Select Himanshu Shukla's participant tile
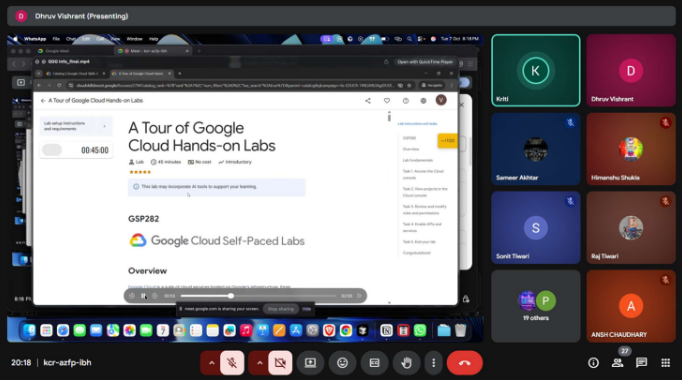The width and height of the screenshot is (682, 380). [x=631, y=149]
